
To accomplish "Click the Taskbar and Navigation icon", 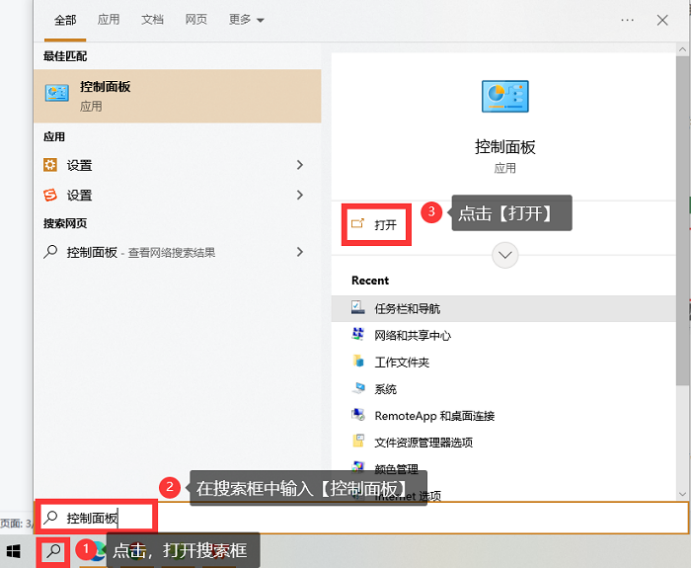I will pos(357,307).
